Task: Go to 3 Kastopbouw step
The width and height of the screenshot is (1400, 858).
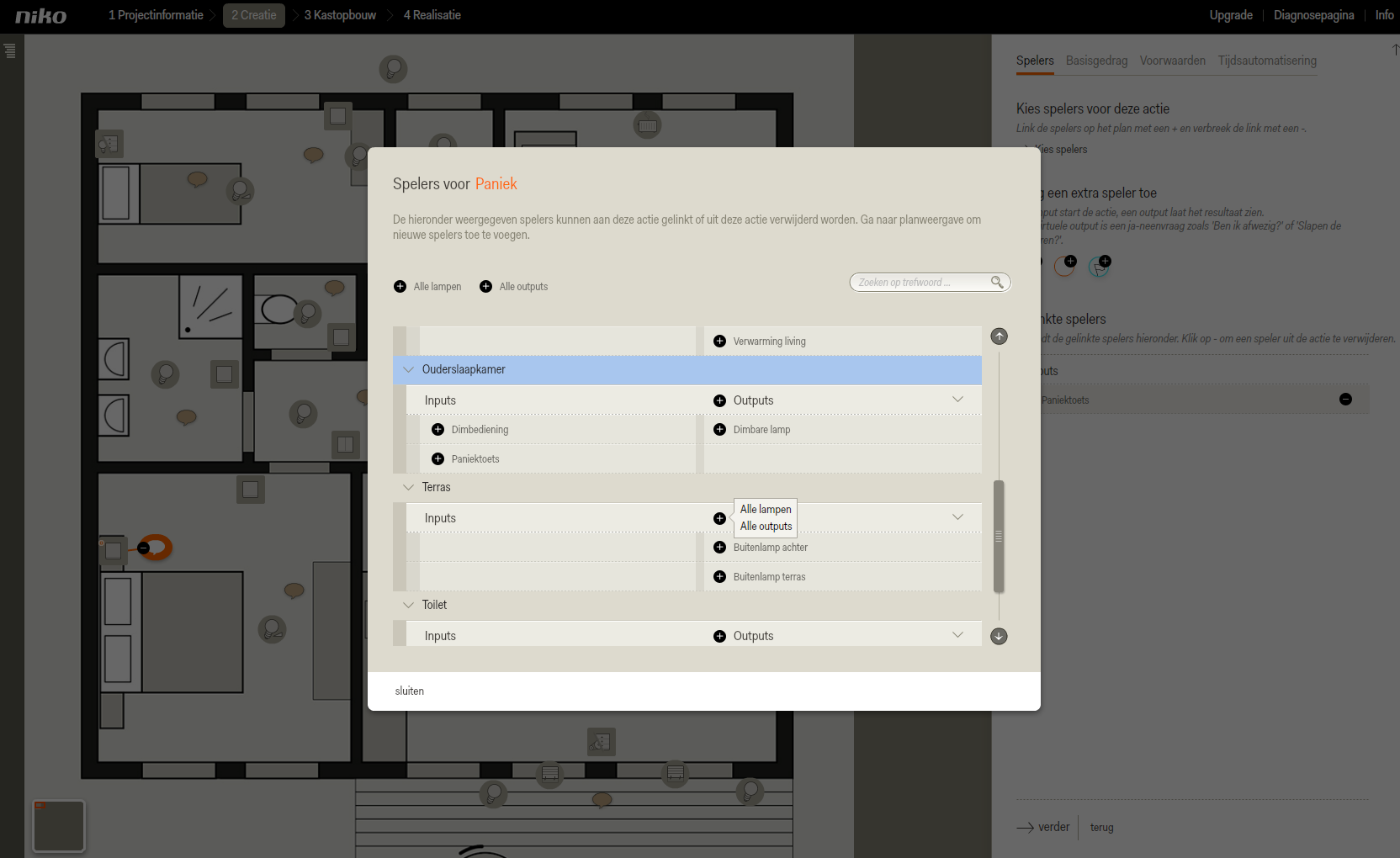Action: [340, 15]
